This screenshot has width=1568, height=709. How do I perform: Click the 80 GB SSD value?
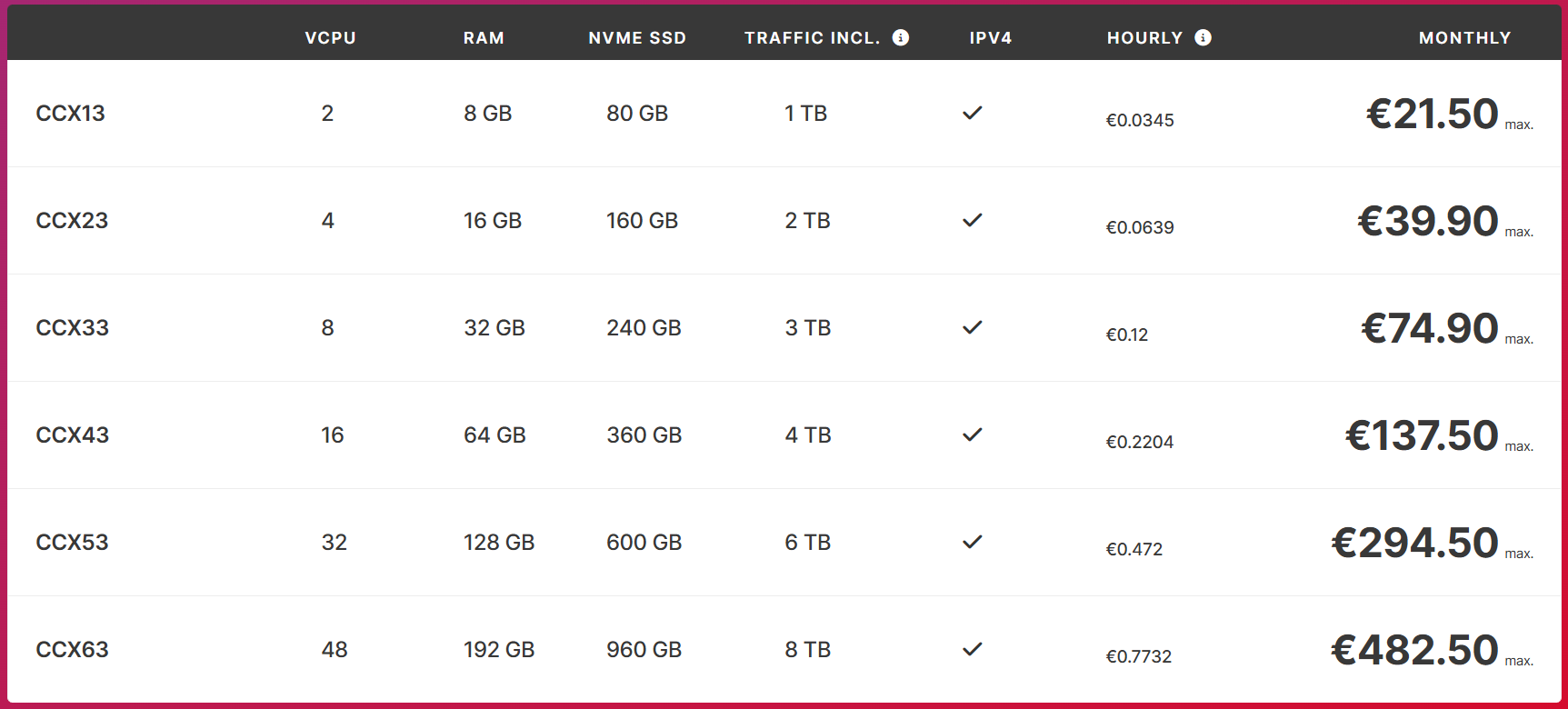637,114
